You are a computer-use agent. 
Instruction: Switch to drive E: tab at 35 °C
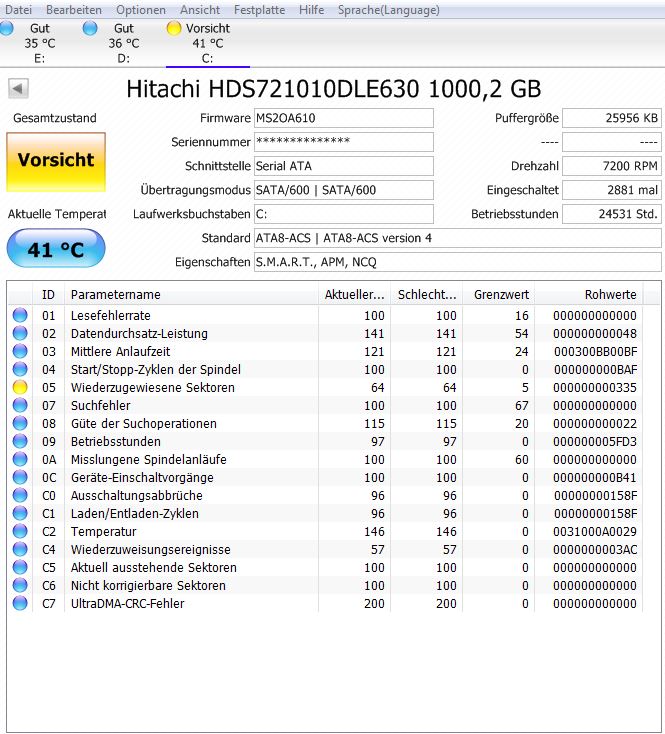pos(40,43)
